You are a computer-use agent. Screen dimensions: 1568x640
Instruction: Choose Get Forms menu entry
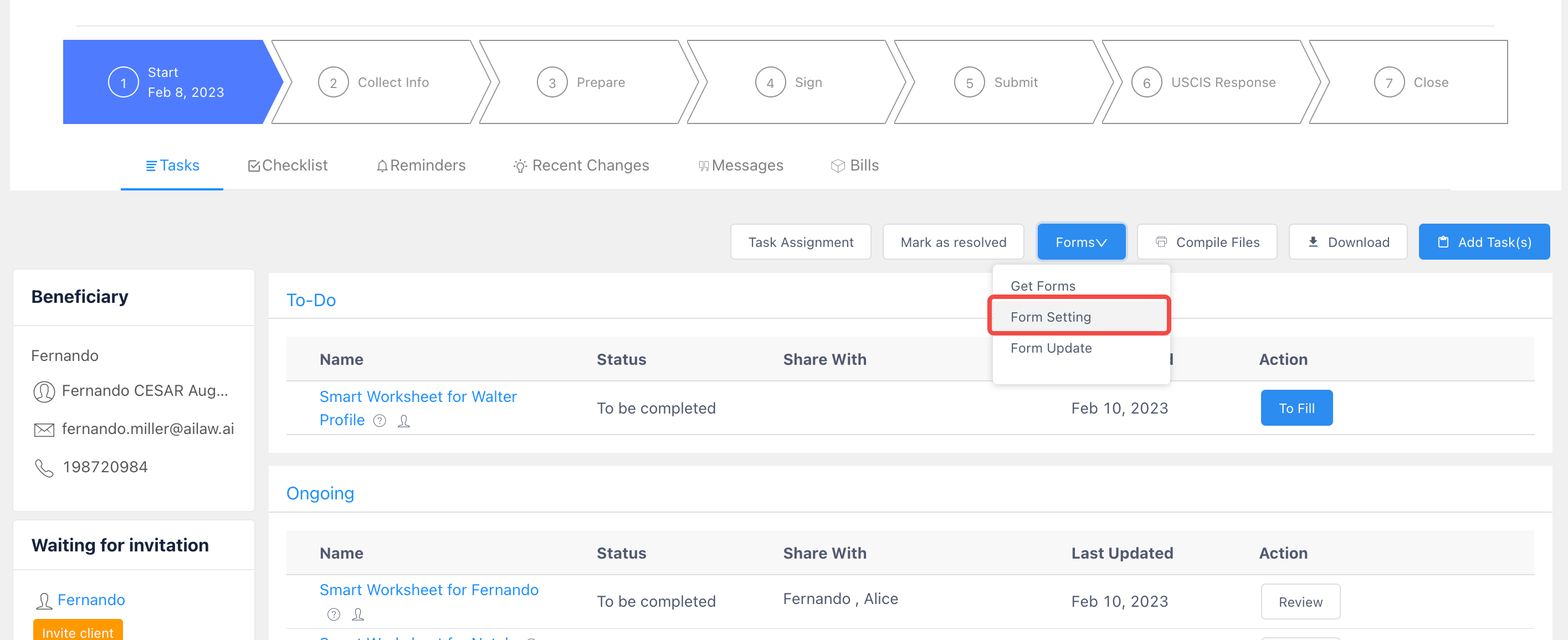tap(1043, 286)
